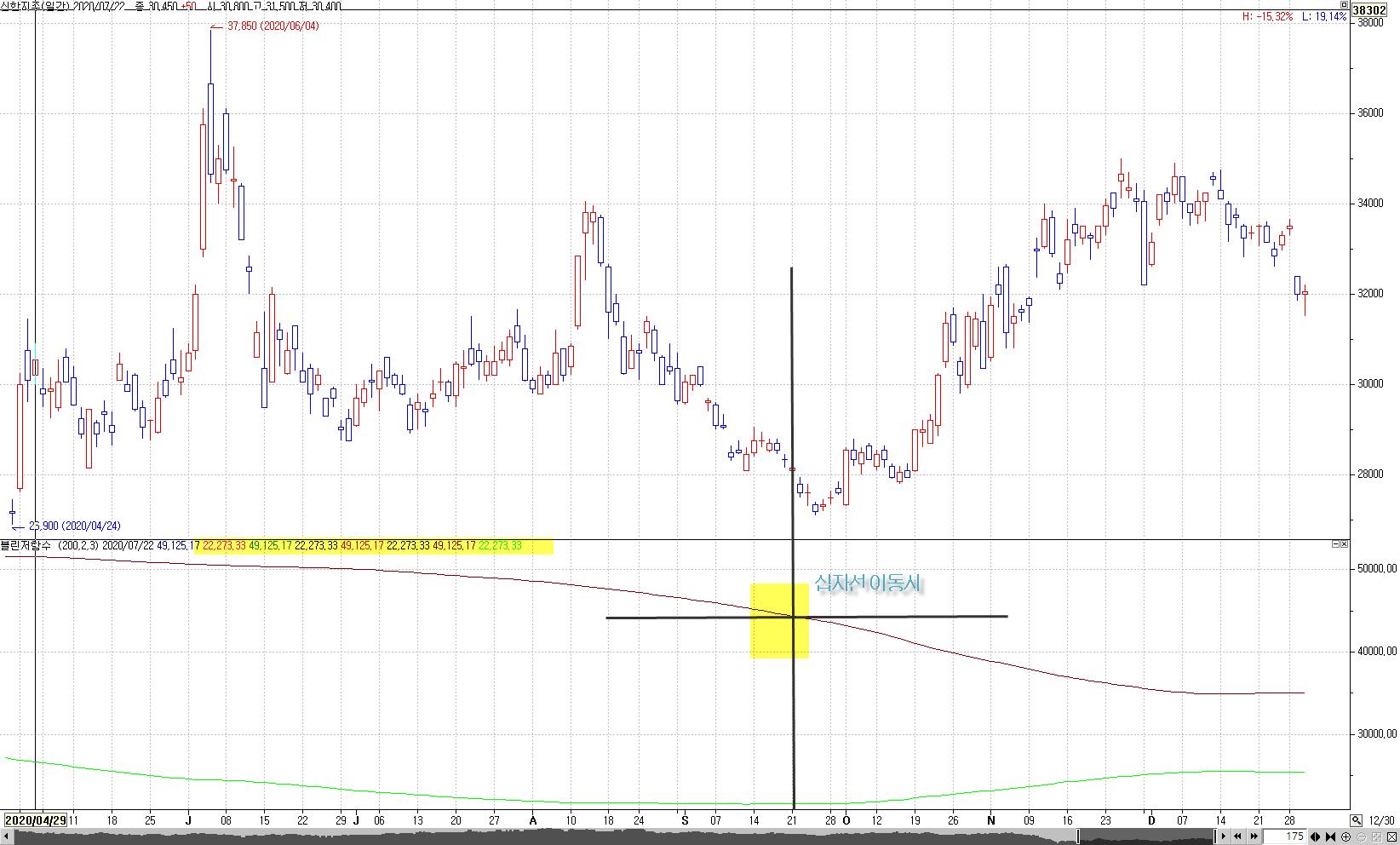Click the 37,850 (2020/06/04) high price label
Image resolution: width=1400 pixels, height=845 pixels.
coord(273,26)
